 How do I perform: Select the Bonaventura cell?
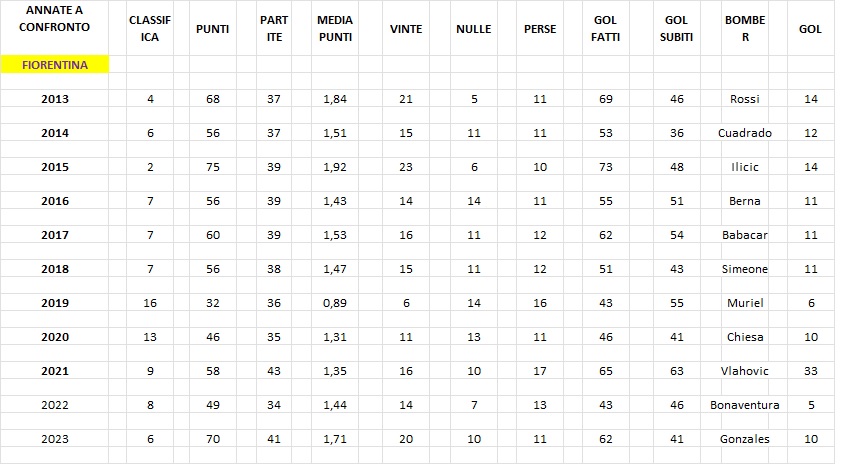(744, 405)
